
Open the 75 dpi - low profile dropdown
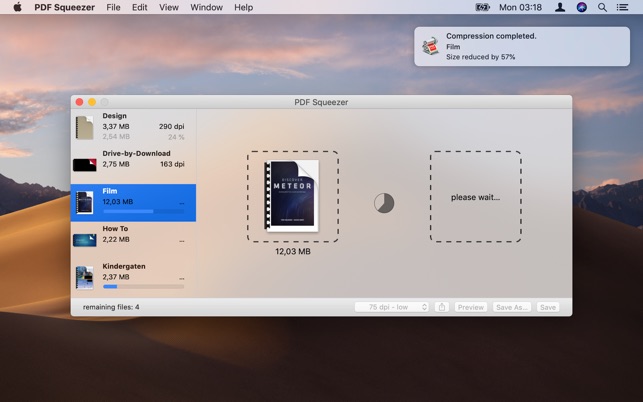[391, 307]
